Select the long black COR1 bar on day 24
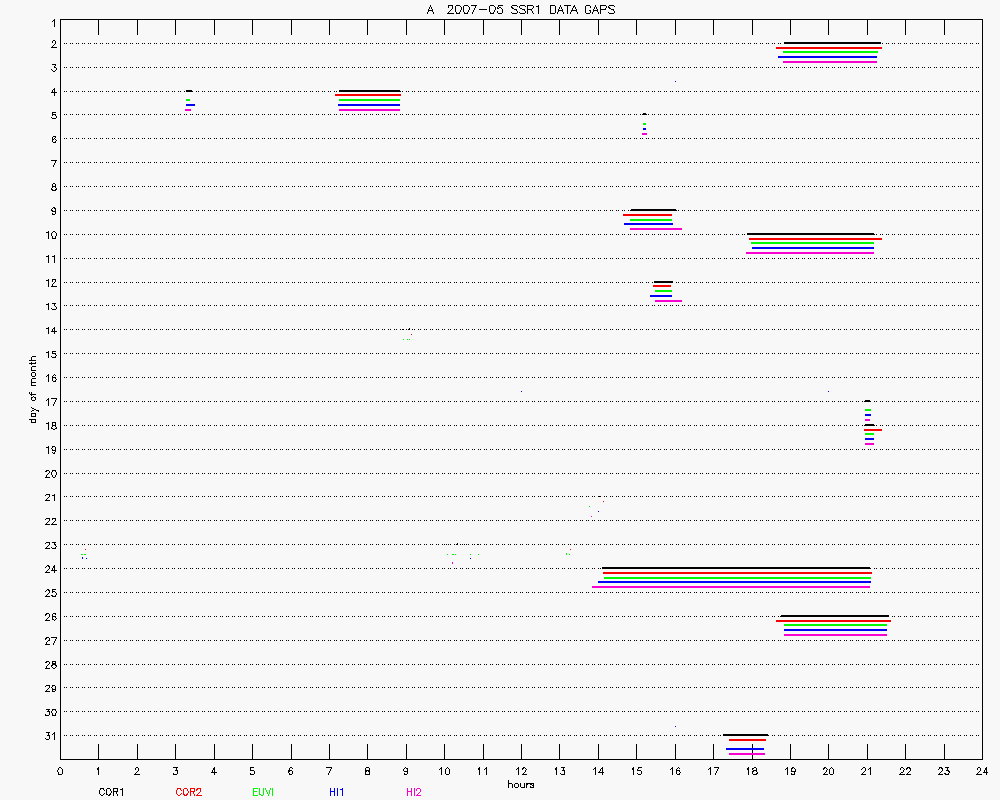The width and height of the screenshot is (1000, 800). (736, 568)
